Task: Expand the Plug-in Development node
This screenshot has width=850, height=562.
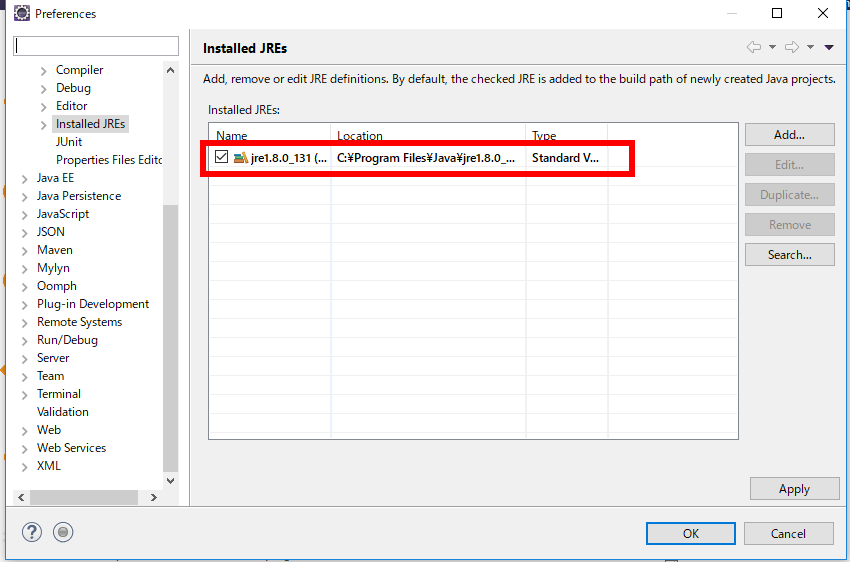Action: click(24, 305)
